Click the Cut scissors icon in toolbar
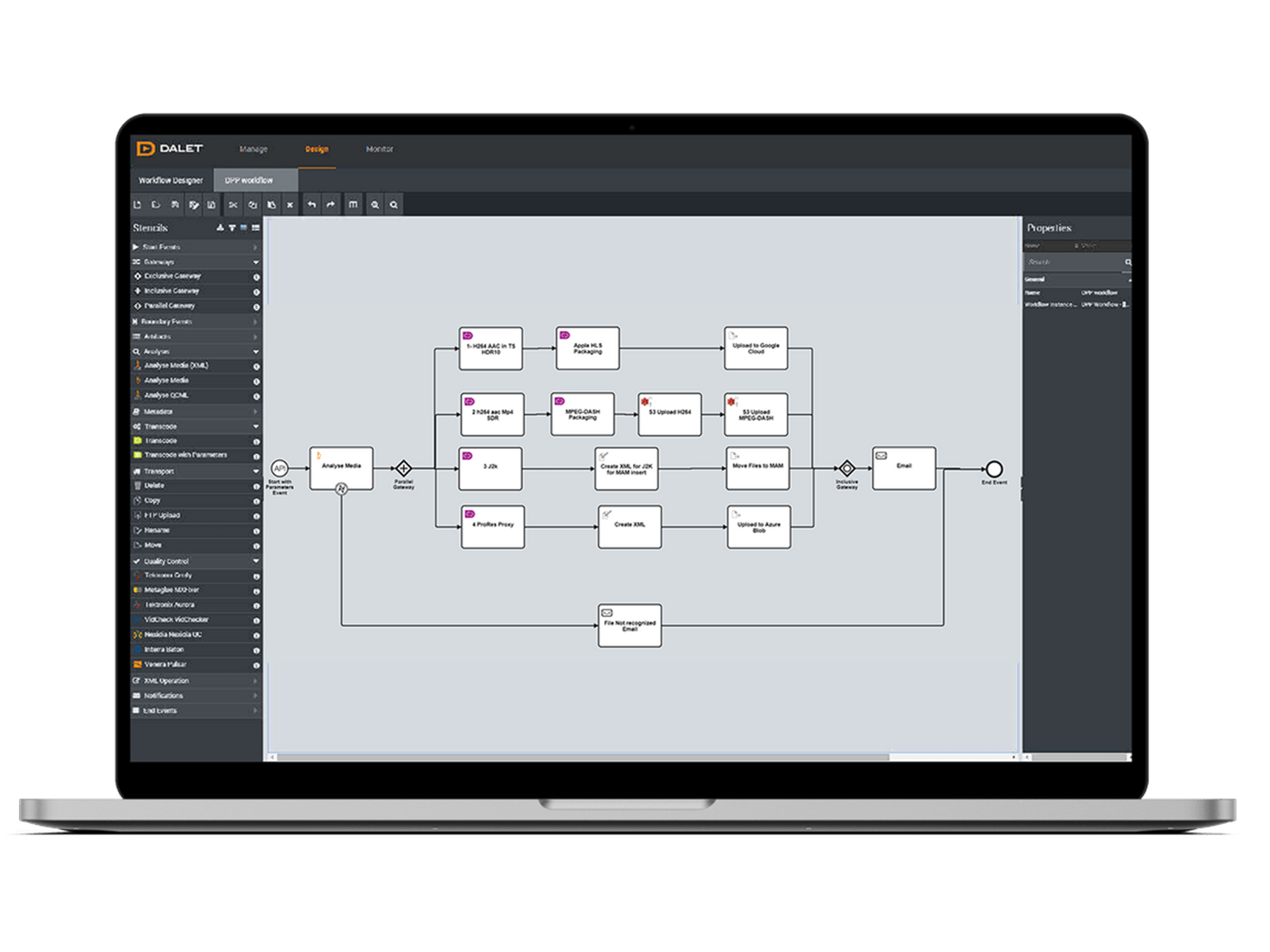This screenshot has height=952, width=1270. click(233, 205)
